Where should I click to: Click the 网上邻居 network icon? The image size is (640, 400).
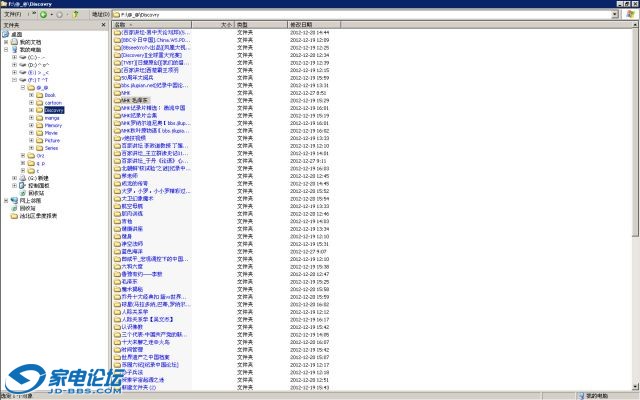tap(14, 200)
